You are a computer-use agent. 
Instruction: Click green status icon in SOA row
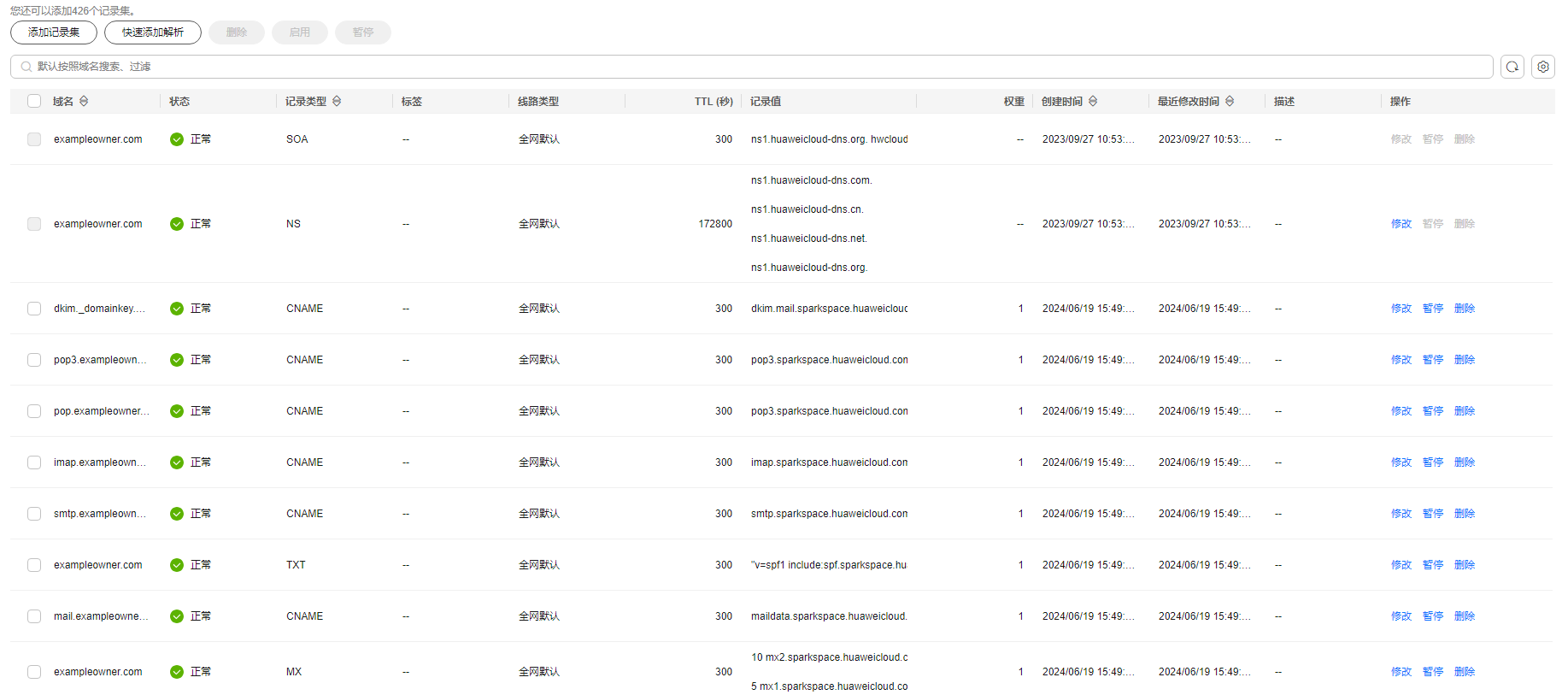177,139
